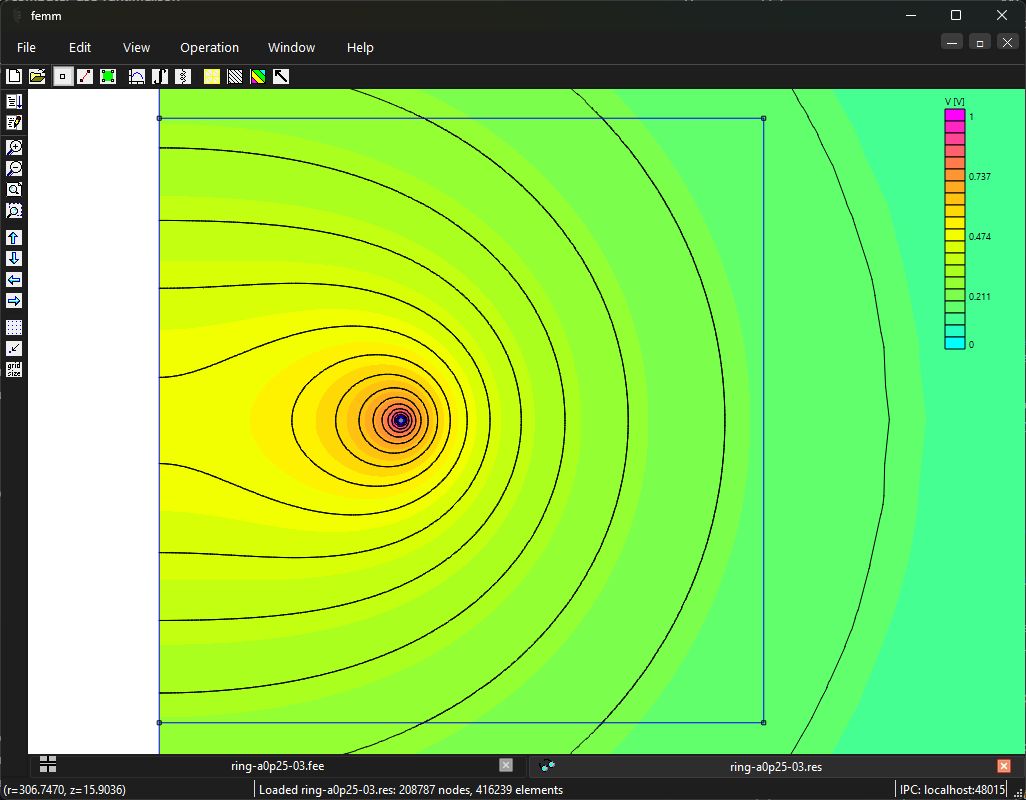This screenshot has height=800, width=1026.
Task: Toggle the yellow mesh display icon
Action: tap(212, 77)
